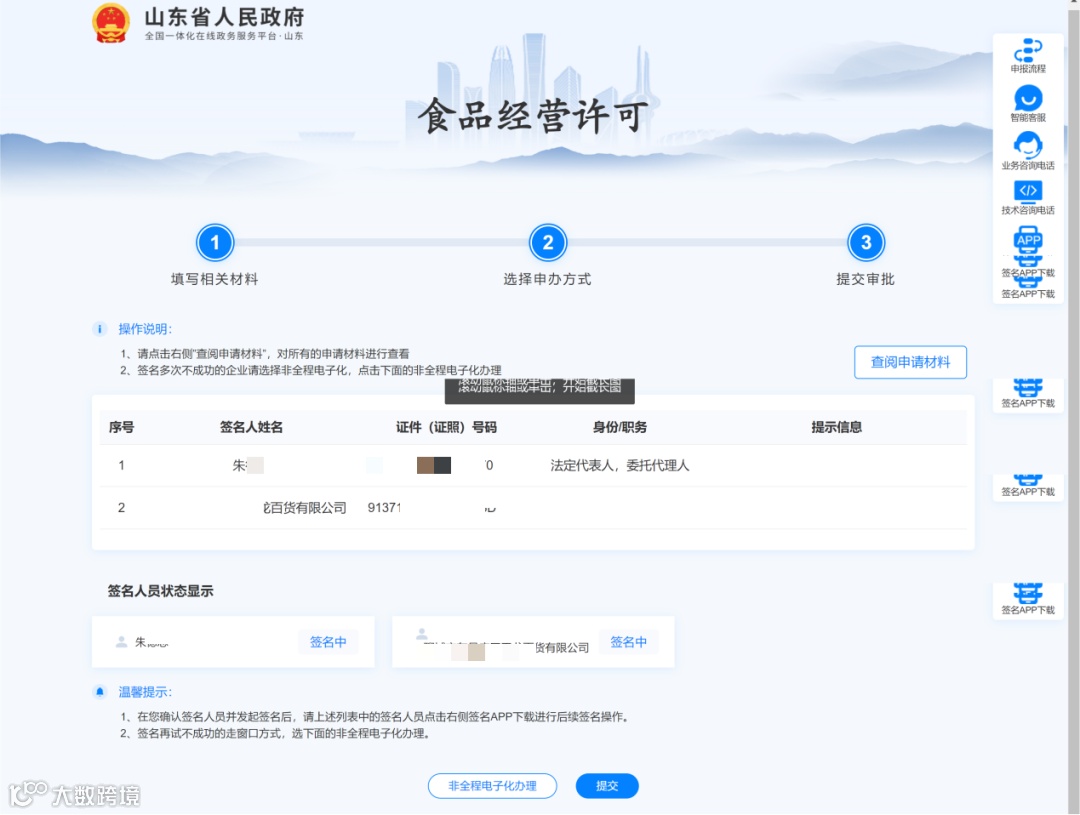Click the blue 提交 submit button
The width and height of the screenshot is (1080, 815).
[607, 786]
